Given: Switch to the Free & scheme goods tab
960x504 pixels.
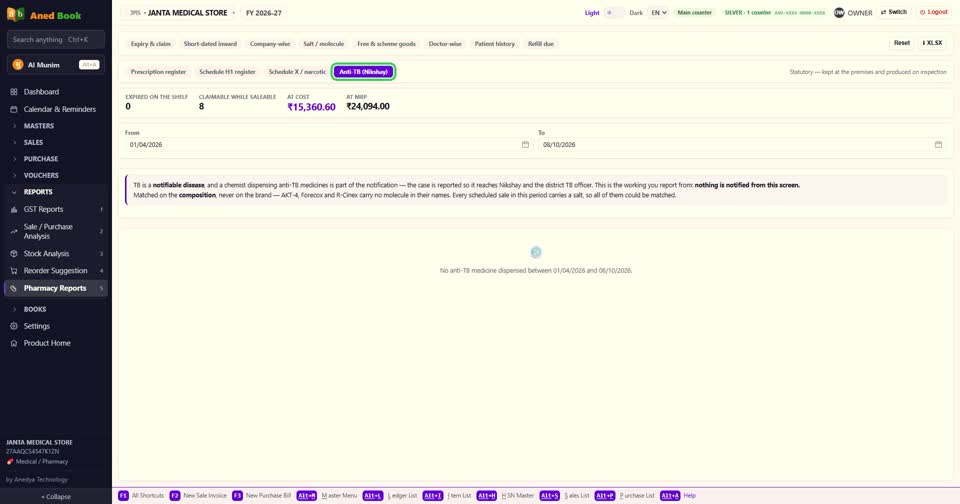Looking at the screenshot, I should point(386,43).
